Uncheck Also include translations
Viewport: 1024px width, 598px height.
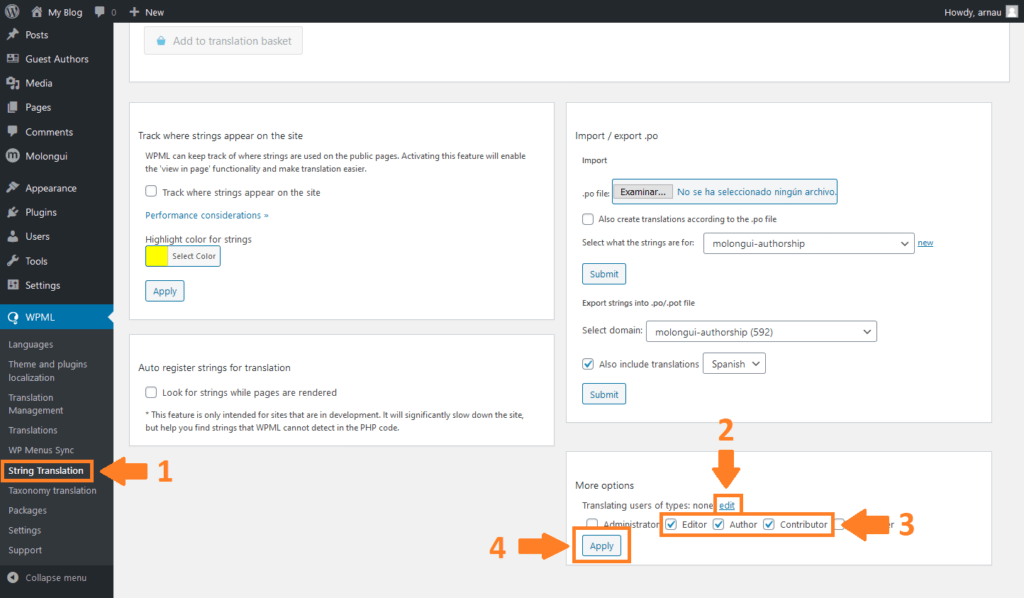point(588,364)
